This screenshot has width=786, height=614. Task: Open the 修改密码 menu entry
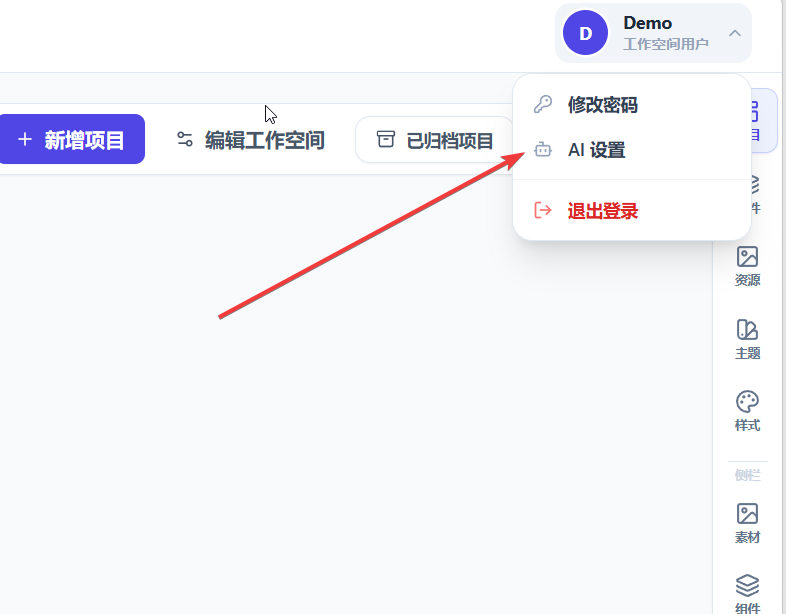(632, 105)
